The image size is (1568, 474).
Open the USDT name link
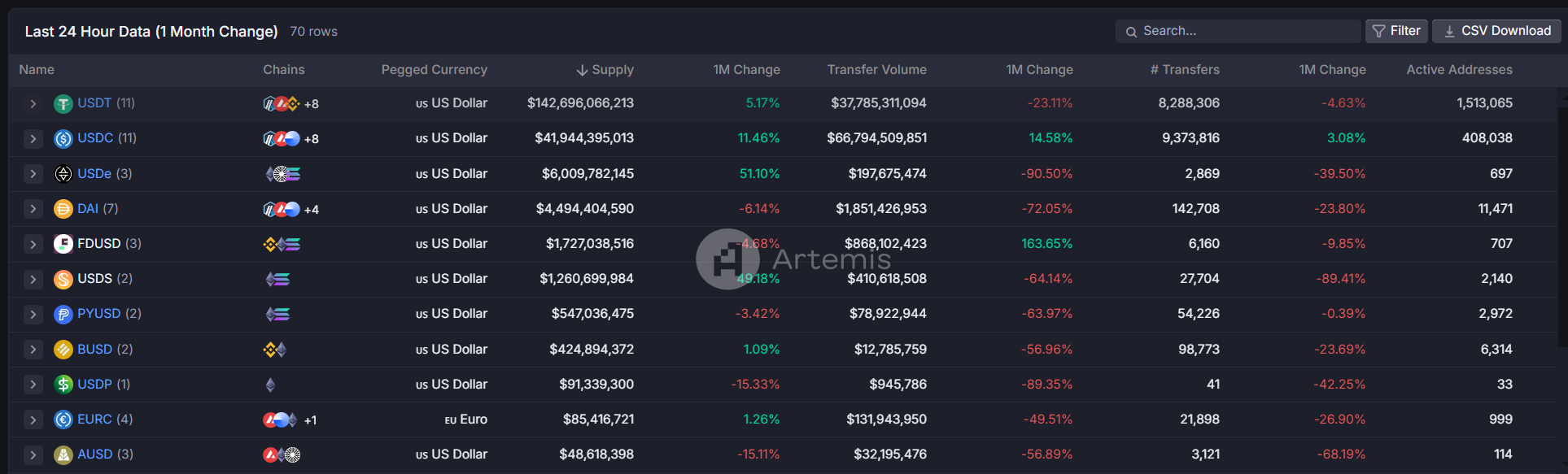coord(94,103)
